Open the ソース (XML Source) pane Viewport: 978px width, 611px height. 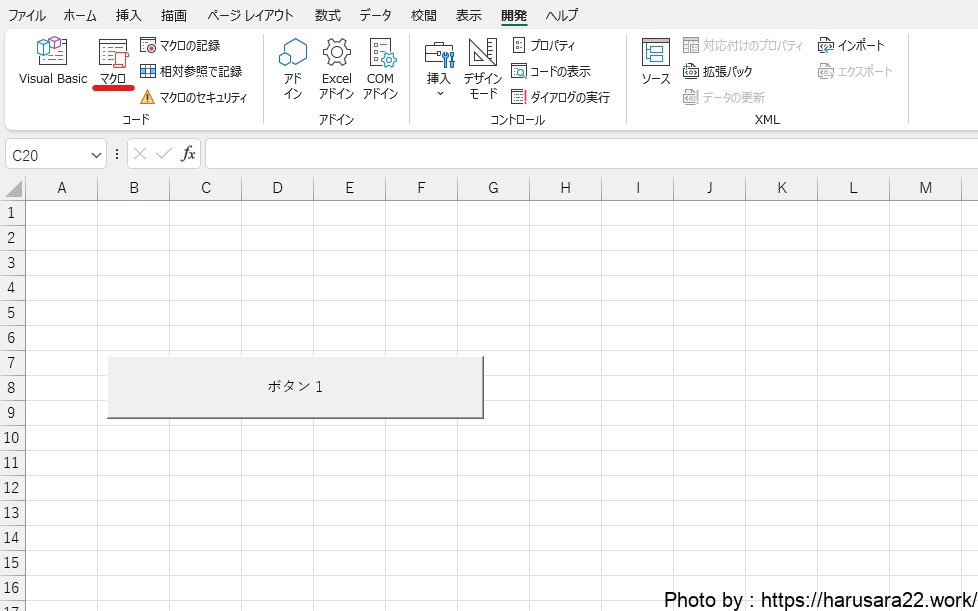pos(656,63)
